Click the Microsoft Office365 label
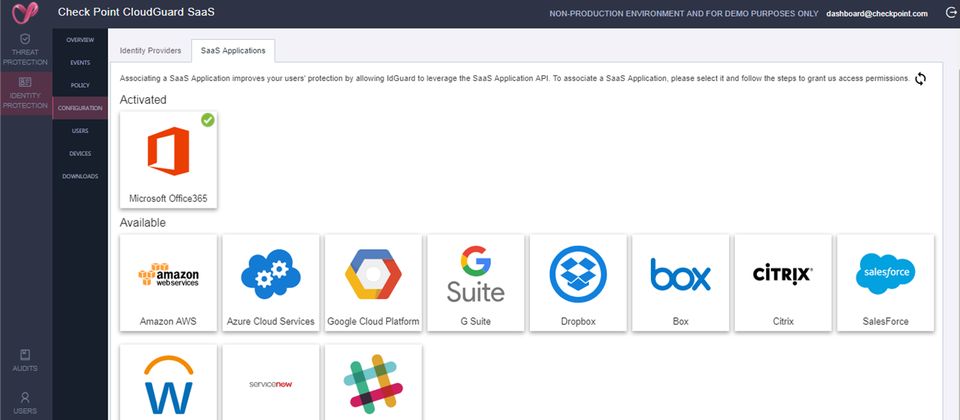 [168, 198]
